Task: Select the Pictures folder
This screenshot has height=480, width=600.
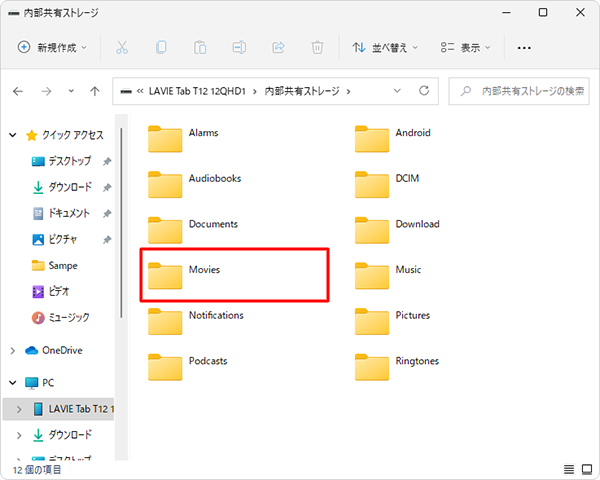Action: click(x=392, y=321)
